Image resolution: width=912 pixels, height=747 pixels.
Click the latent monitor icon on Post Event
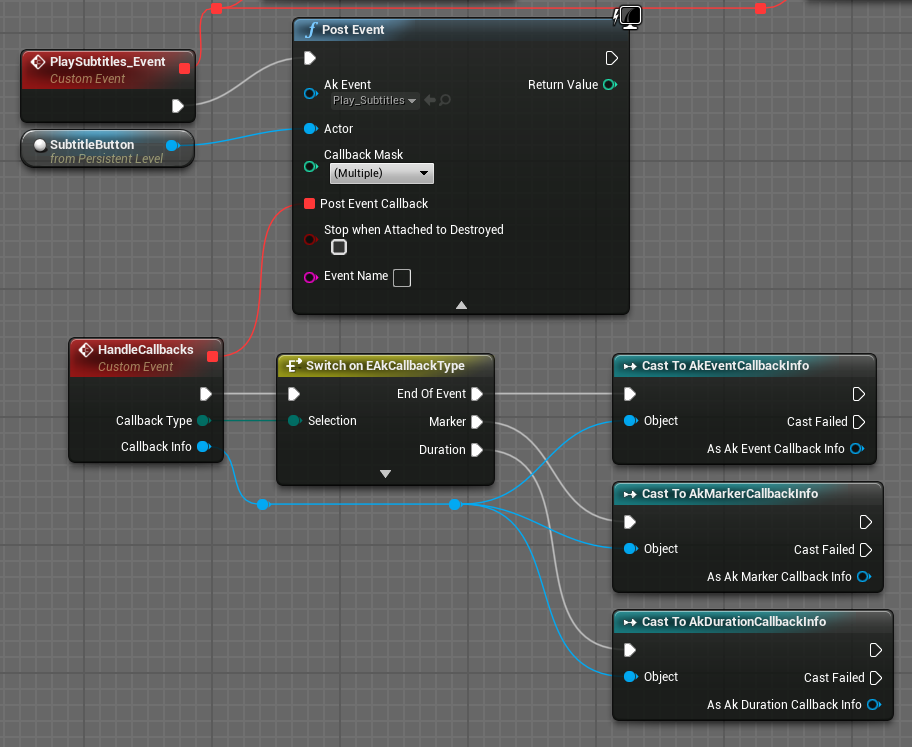click(629, 15)
